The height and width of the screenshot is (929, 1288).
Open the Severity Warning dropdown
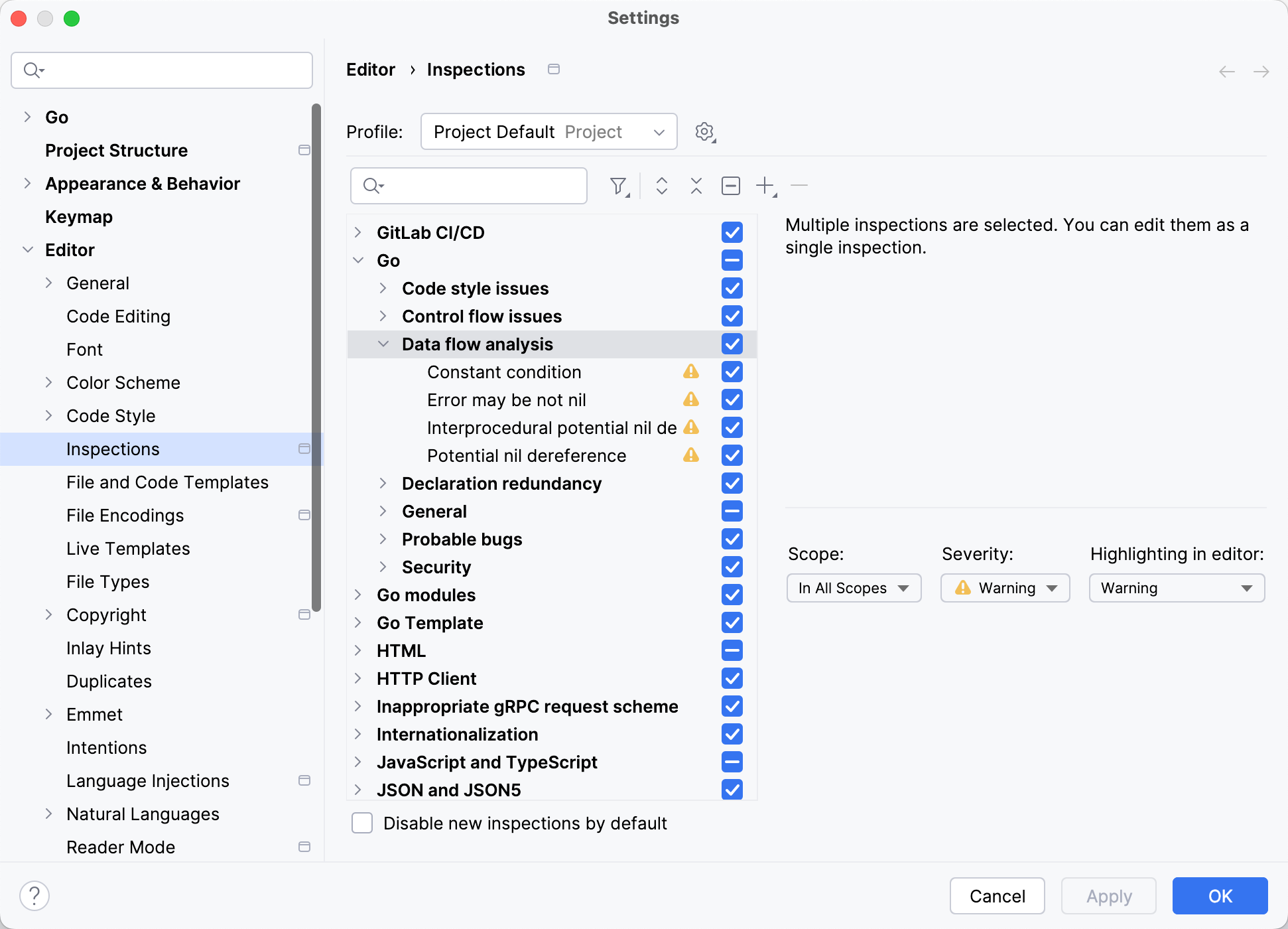1005,589
